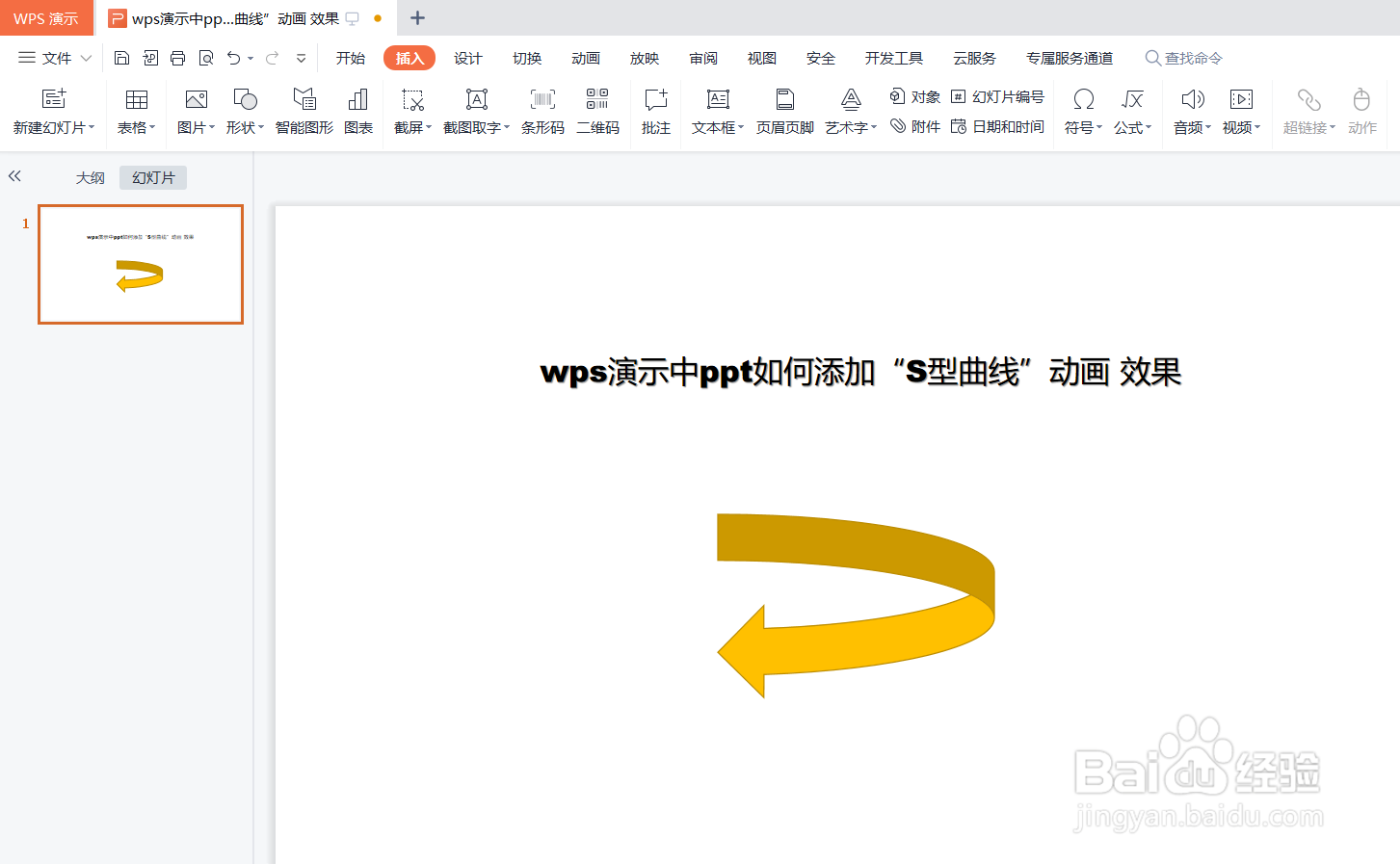Image resolution: width=1400 pixels, height=864 pixels.
Task: Insert audio (音频)
Action: click(x=1193, y=99)
